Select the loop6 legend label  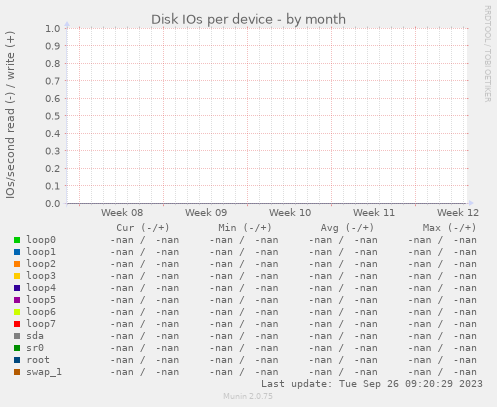click(41, 312)
